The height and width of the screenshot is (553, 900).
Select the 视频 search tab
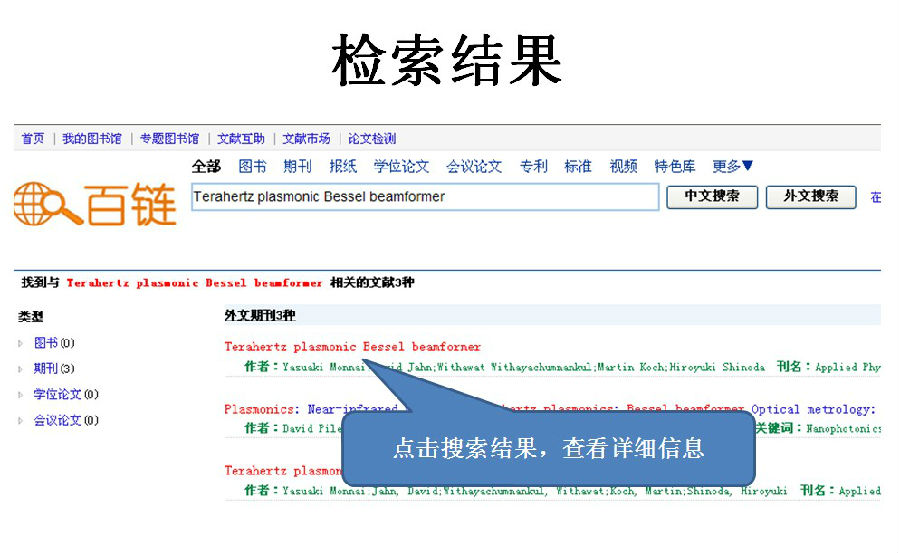click(x=623, y=167)
